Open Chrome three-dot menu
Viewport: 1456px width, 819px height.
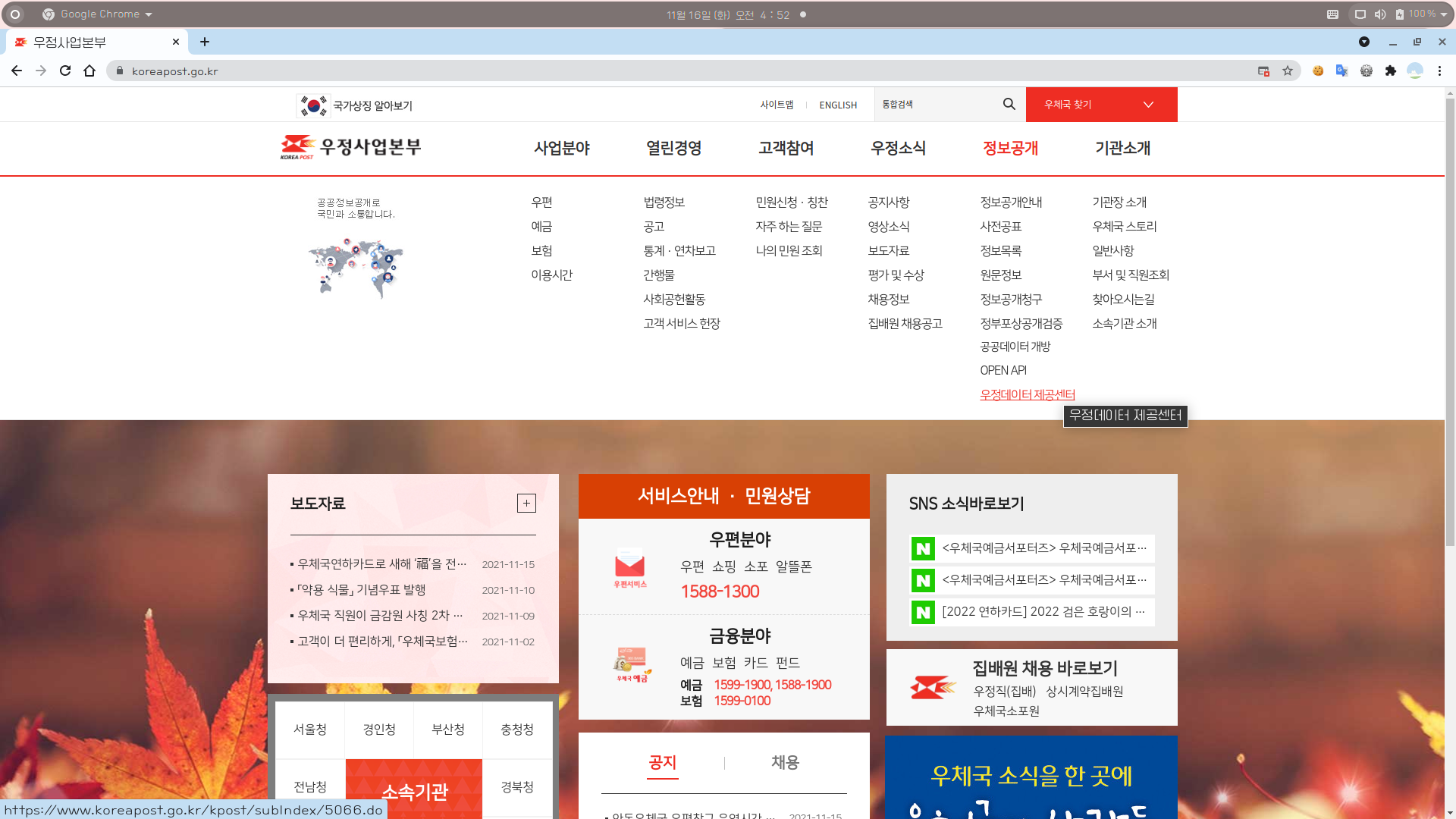[1439, 71]
